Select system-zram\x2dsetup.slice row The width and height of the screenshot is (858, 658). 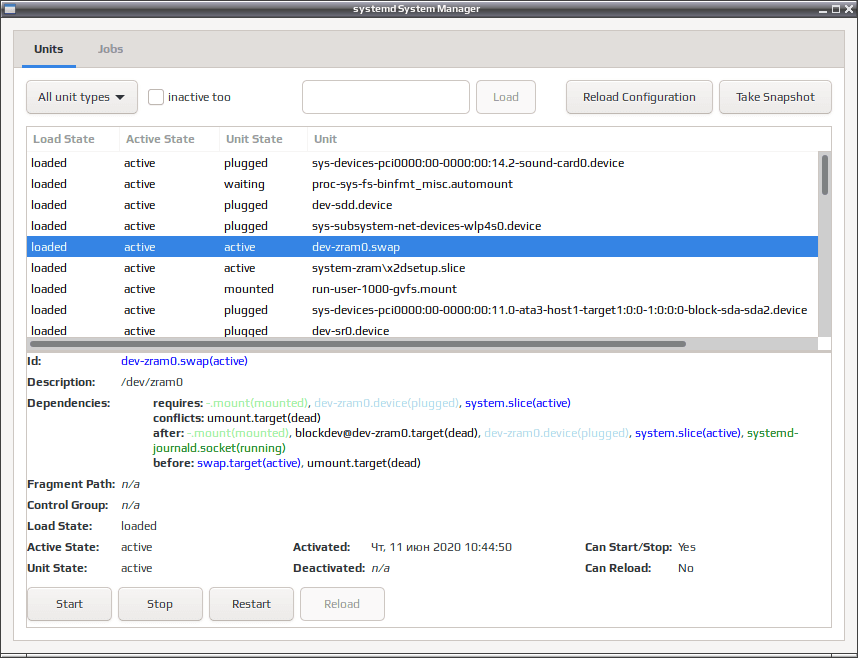coord(422,268)
